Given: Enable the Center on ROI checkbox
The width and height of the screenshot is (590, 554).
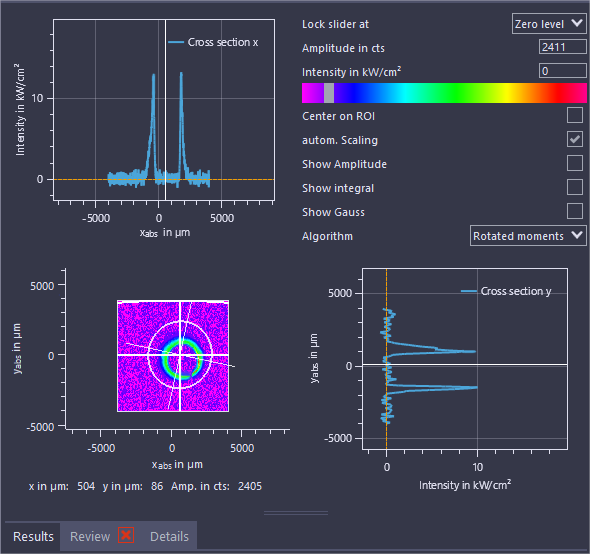Looking at the screenshot, I should (x=575, y=115).
